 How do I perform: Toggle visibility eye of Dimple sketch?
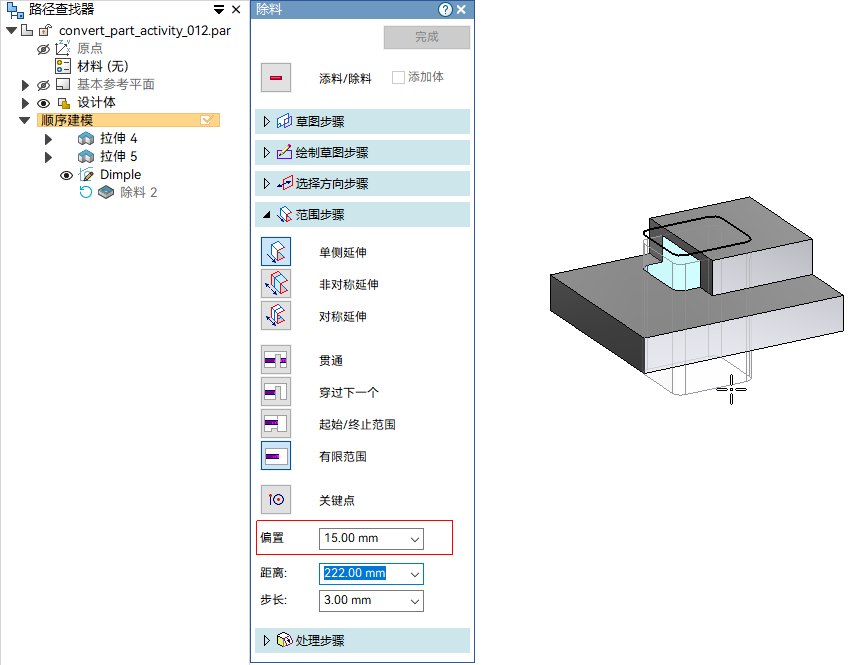66,176
